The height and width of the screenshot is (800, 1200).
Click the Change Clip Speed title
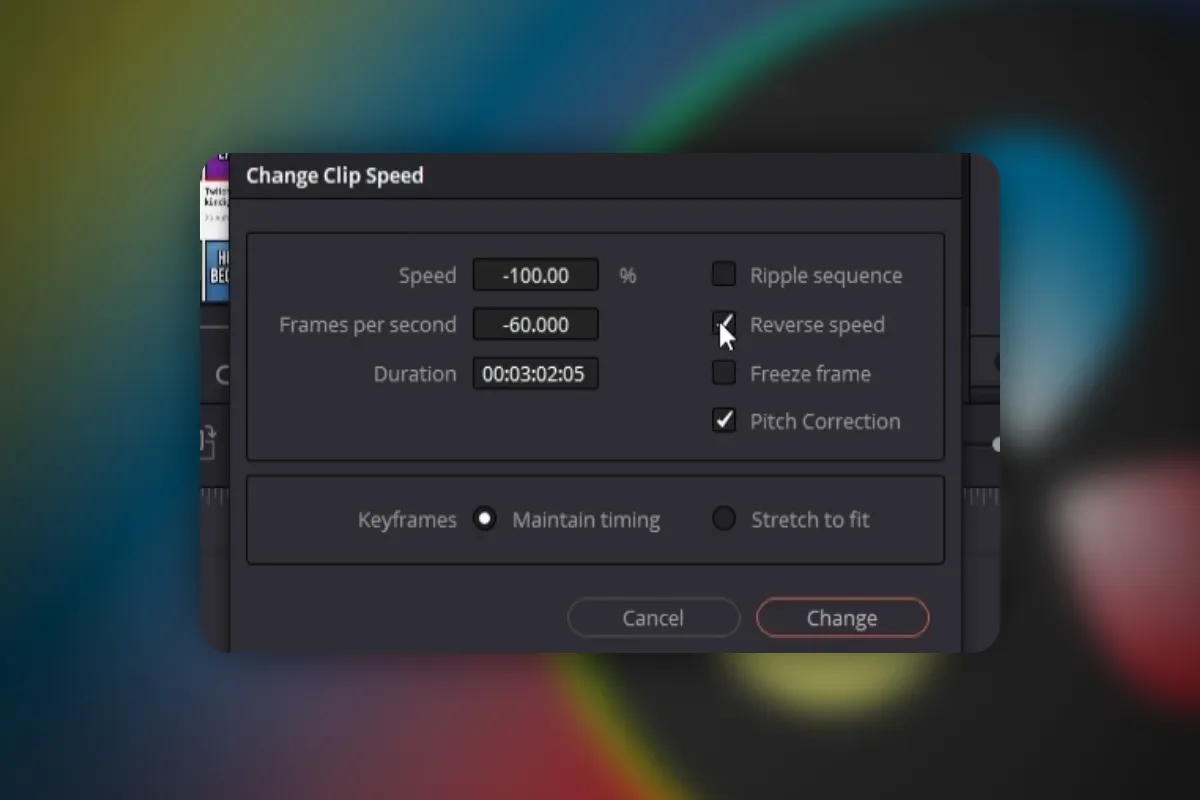point(335,176)
